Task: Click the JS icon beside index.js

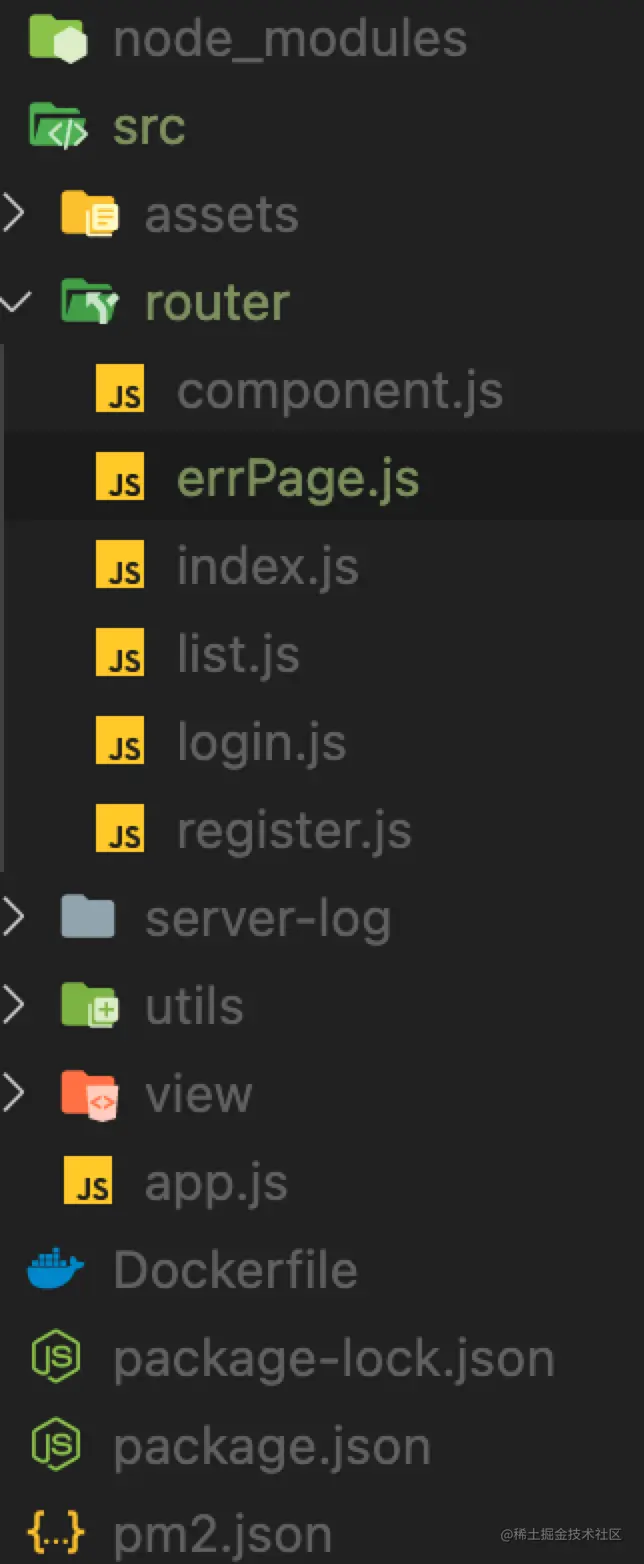Action: pos(120,565)
